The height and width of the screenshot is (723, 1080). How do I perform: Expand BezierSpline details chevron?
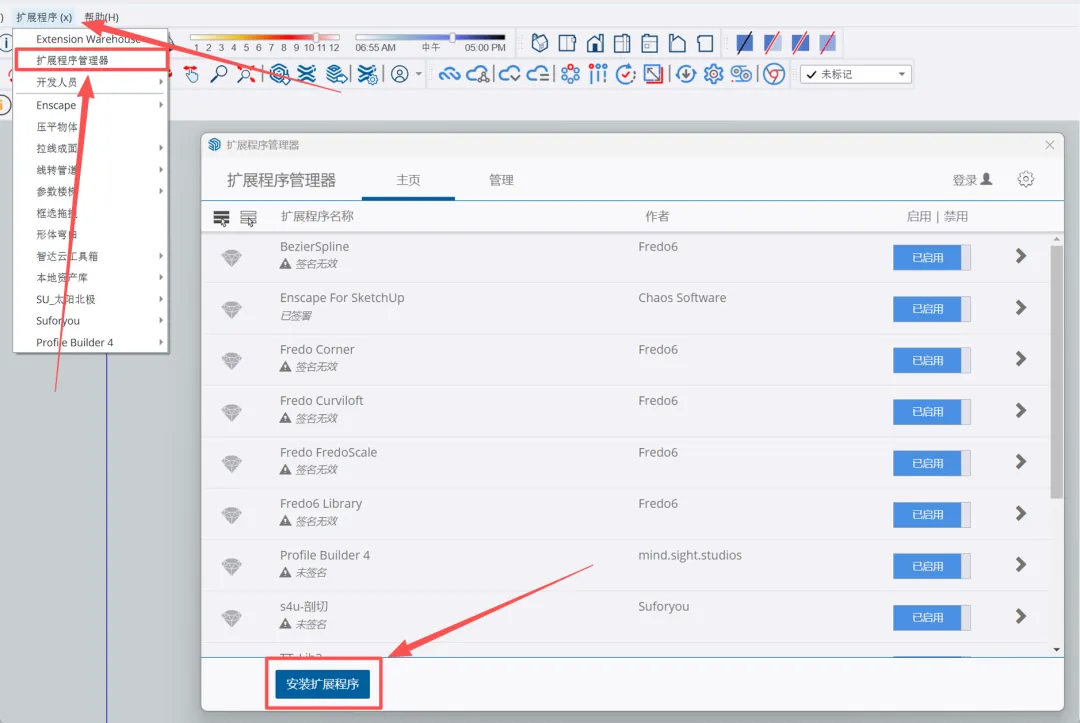1021,256
